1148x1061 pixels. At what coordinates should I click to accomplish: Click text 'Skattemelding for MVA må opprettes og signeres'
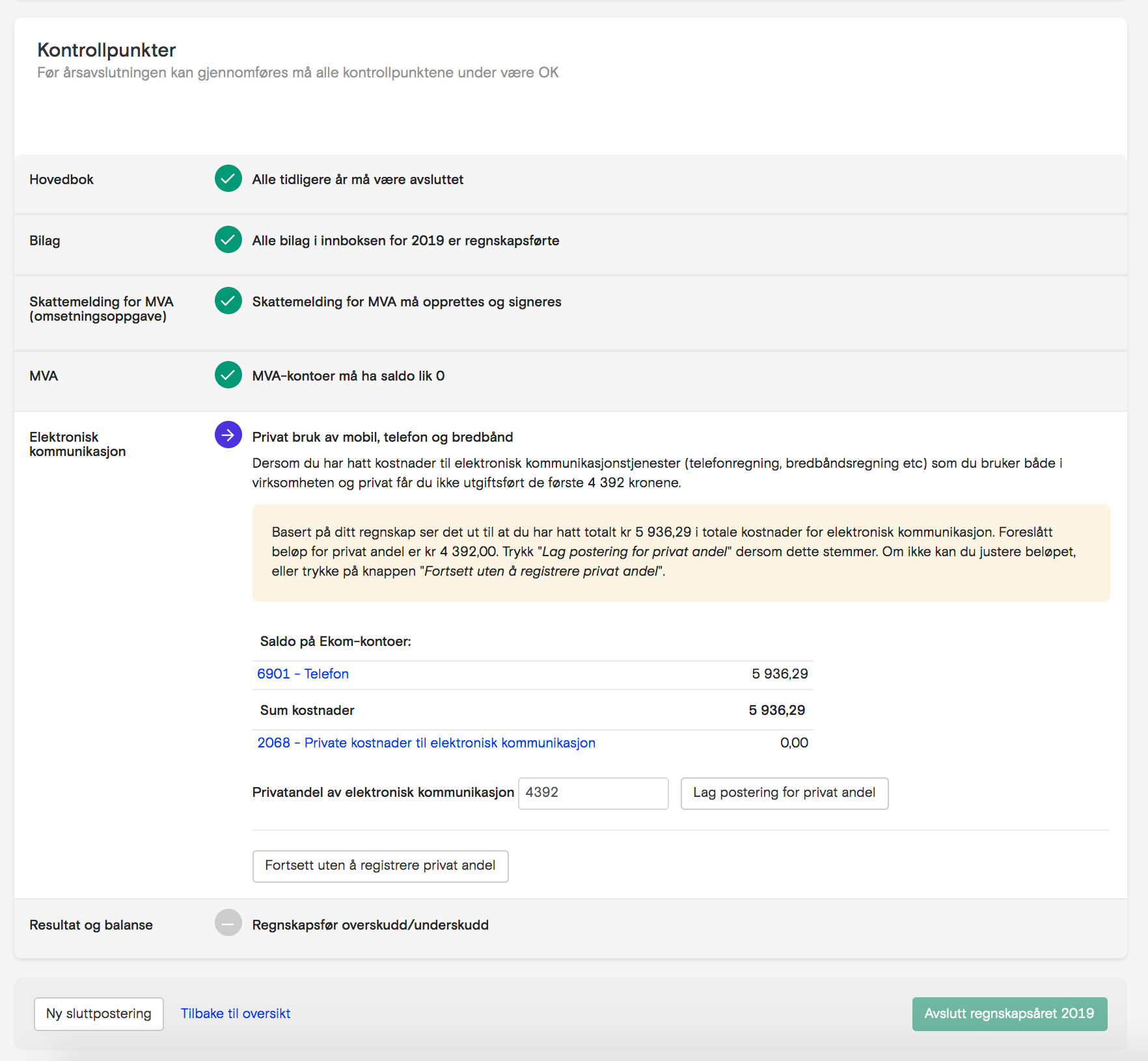tap(407, 302)
